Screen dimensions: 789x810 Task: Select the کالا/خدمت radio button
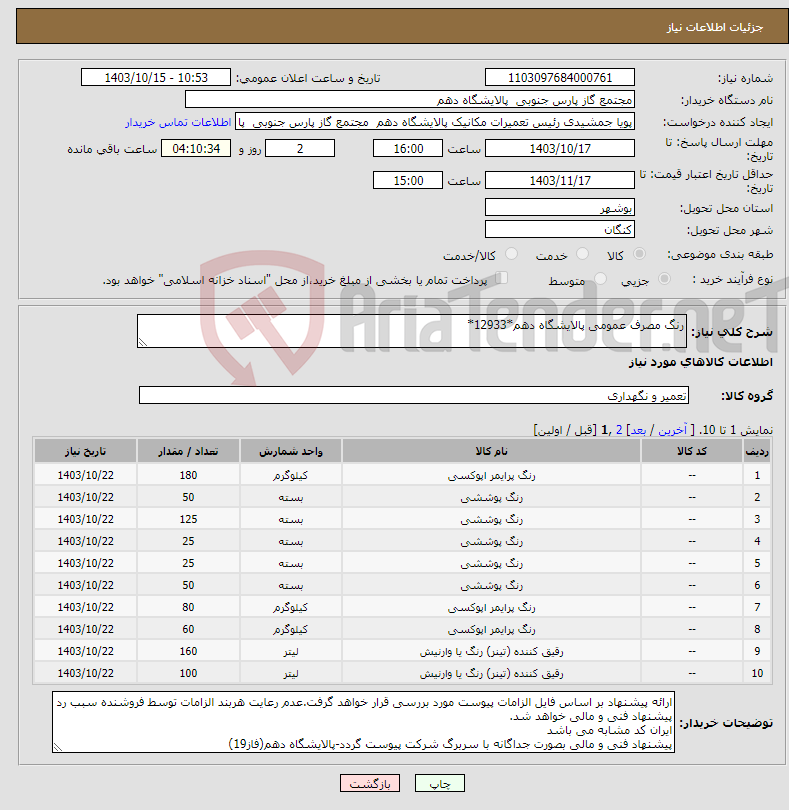pos(511,254)
